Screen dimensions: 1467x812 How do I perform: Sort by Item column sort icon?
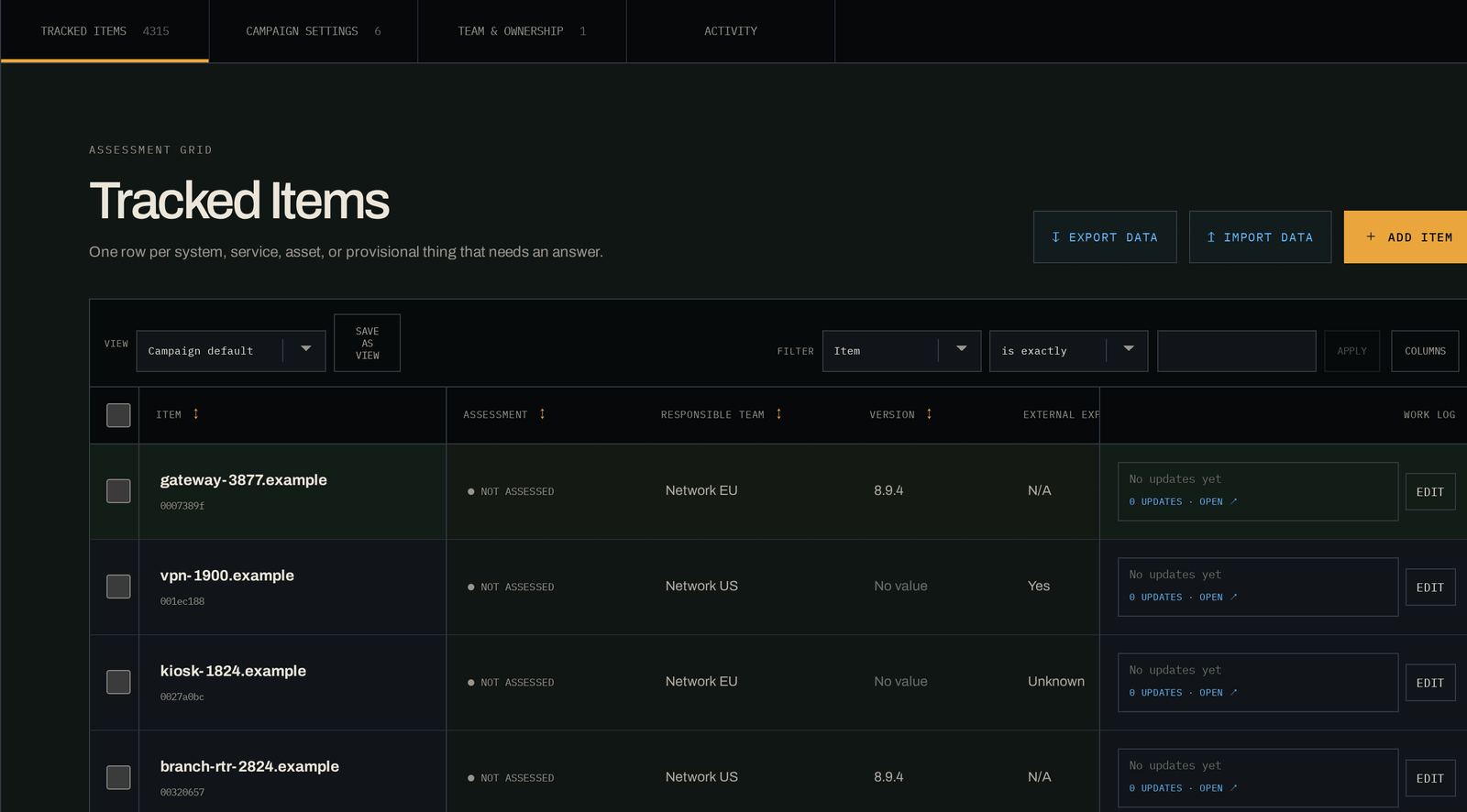[195, 414]
